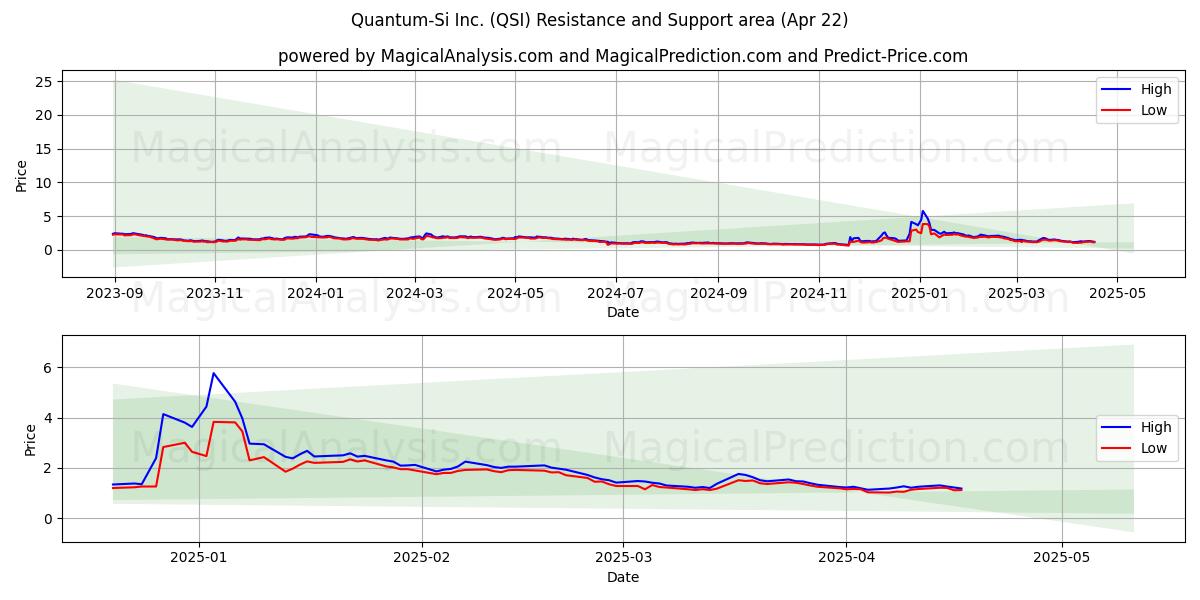Click the 'Date' x-axis label under the top chart
The height and width of the screenshot is (600, 1200).
click(623, 313)
